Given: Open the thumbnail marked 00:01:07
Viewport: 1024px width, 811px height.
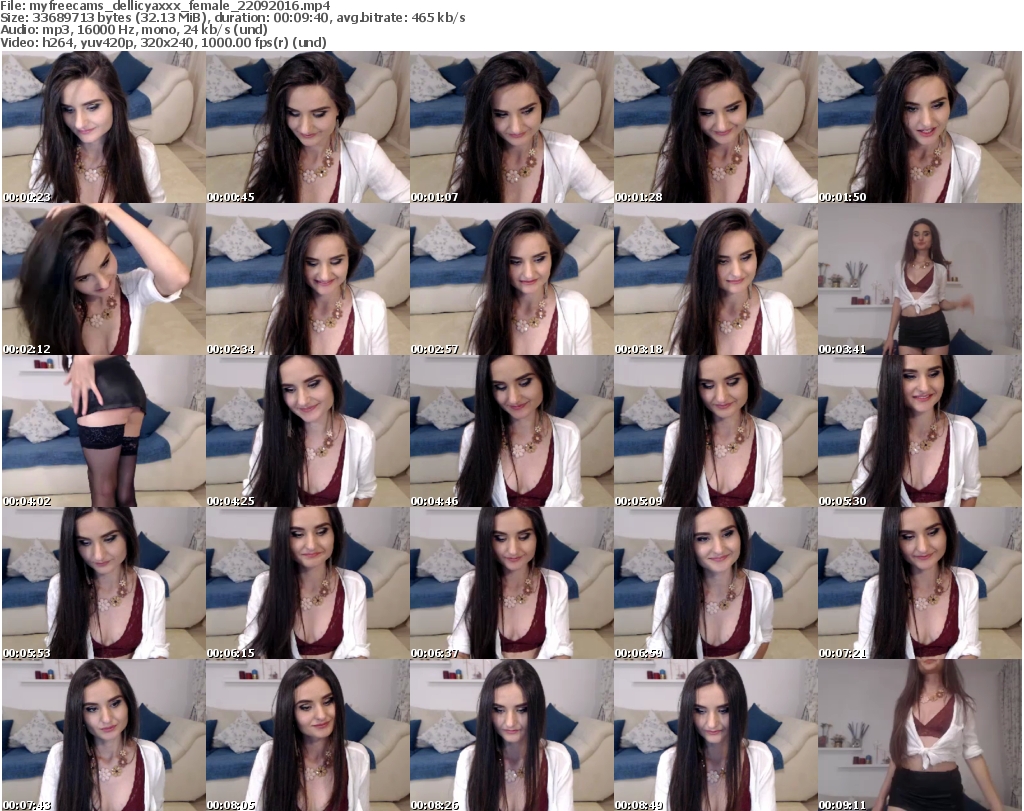Looking at the screenshot, I should 511,127.
